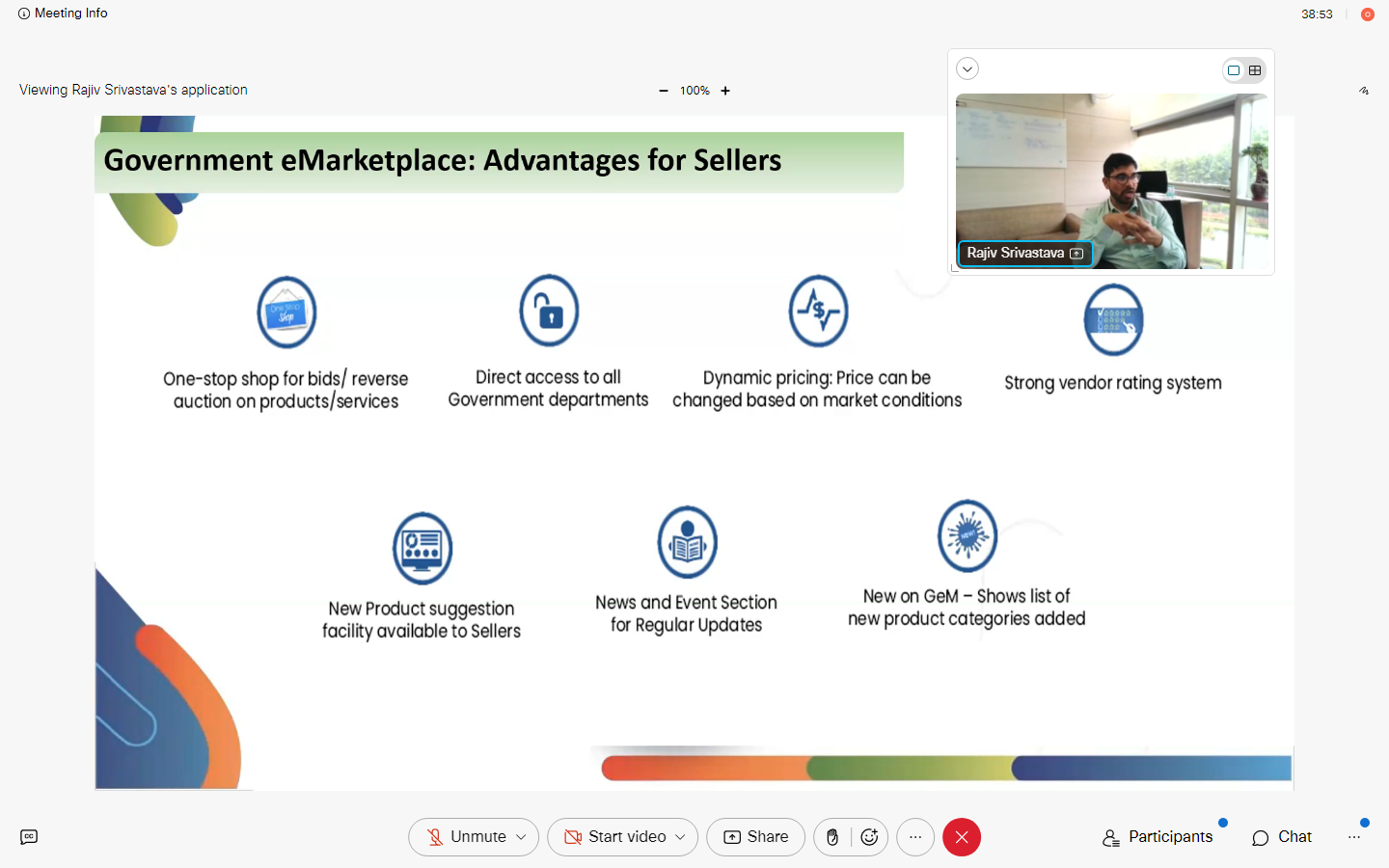
Task: Open more options ellipsis in control bar
Action: 915,837
